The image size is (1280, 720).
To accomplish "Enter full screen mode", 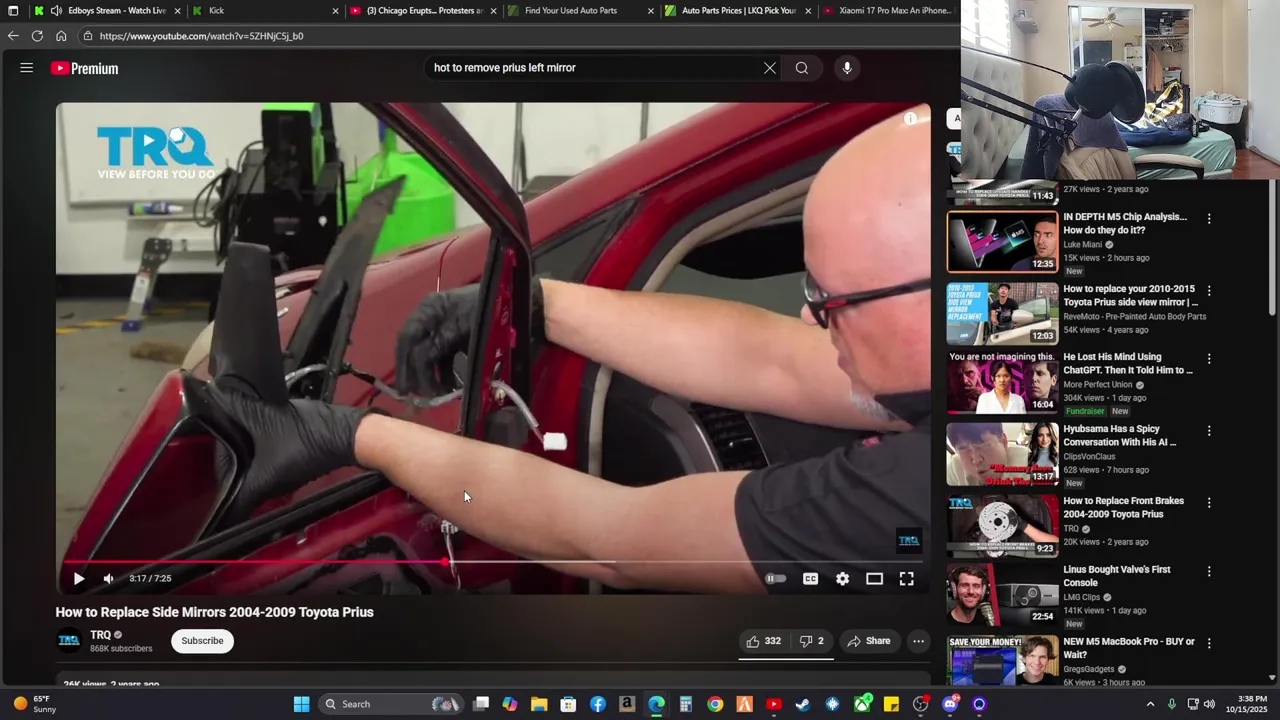I will (x=907, y=579).
